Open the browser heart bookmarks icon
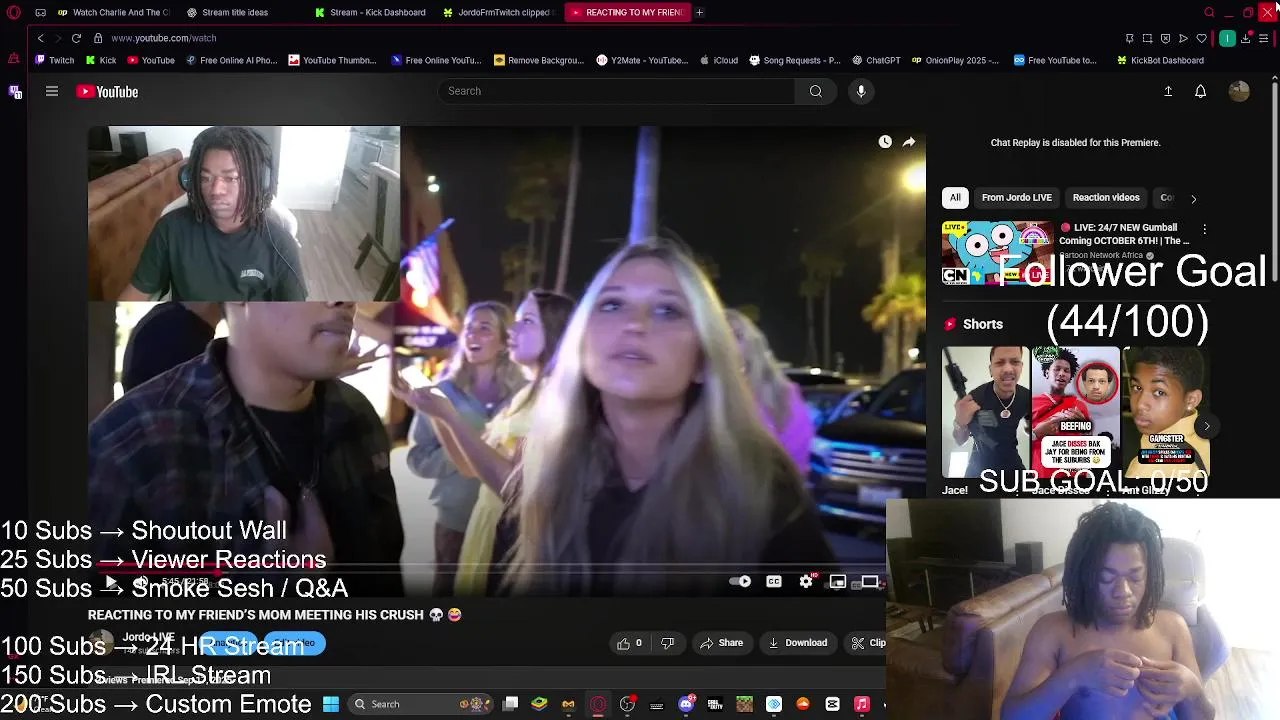This screenshot has width=1280, height=720. pyautogui.click(x=1201, y=38)
